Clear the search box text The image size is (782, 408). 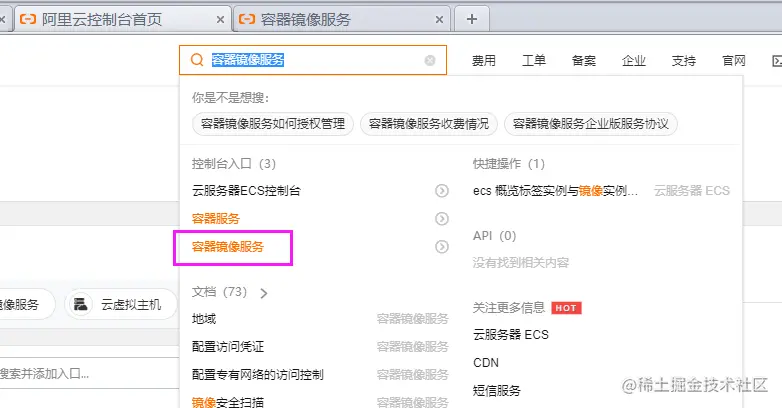coord(429,60)
